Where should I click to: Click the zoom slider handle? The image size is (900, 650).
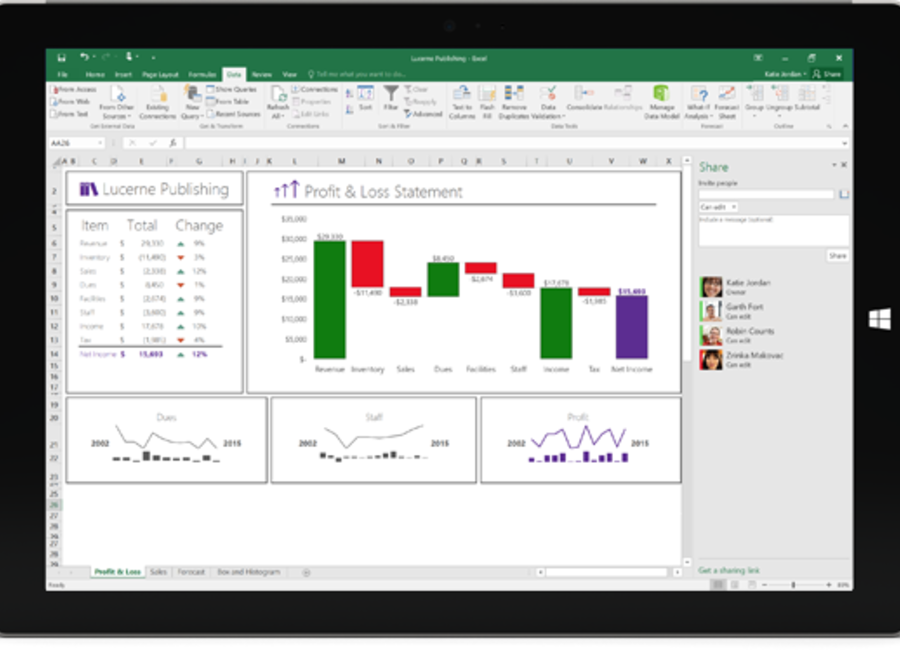(793, 585)
